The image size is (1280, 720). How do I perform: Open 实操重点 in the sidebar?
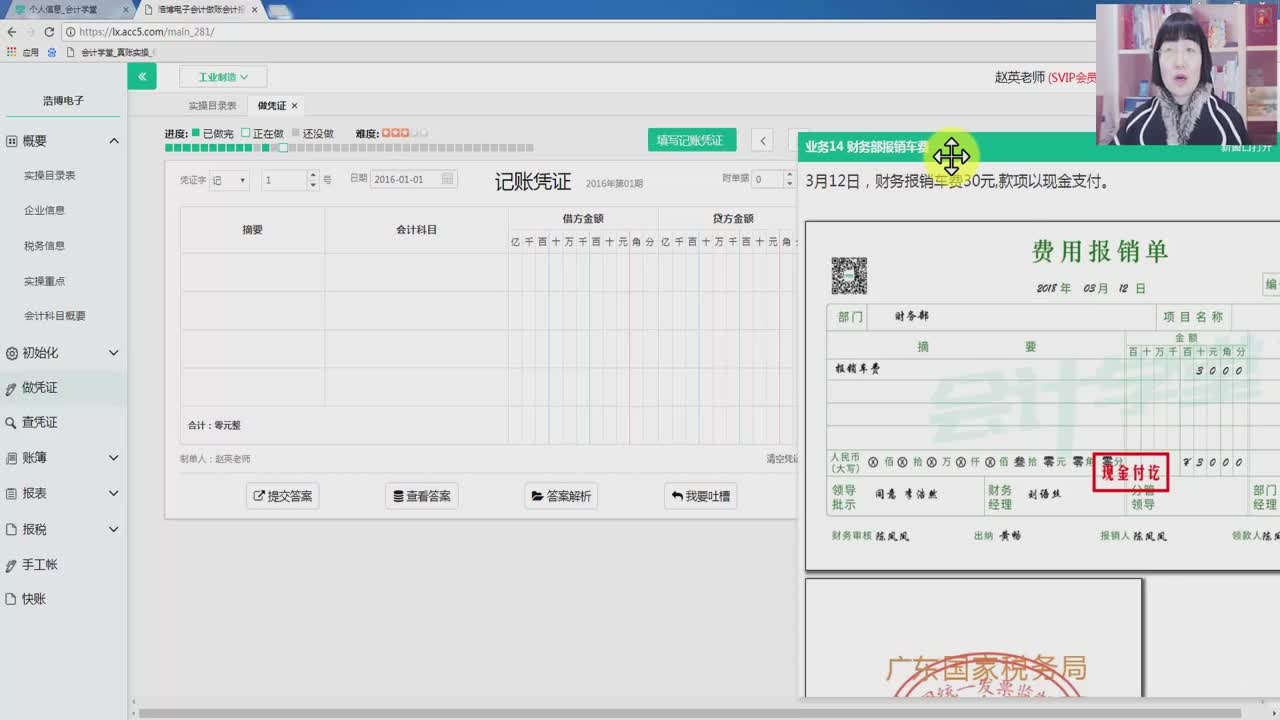click(x=45, y=281)
